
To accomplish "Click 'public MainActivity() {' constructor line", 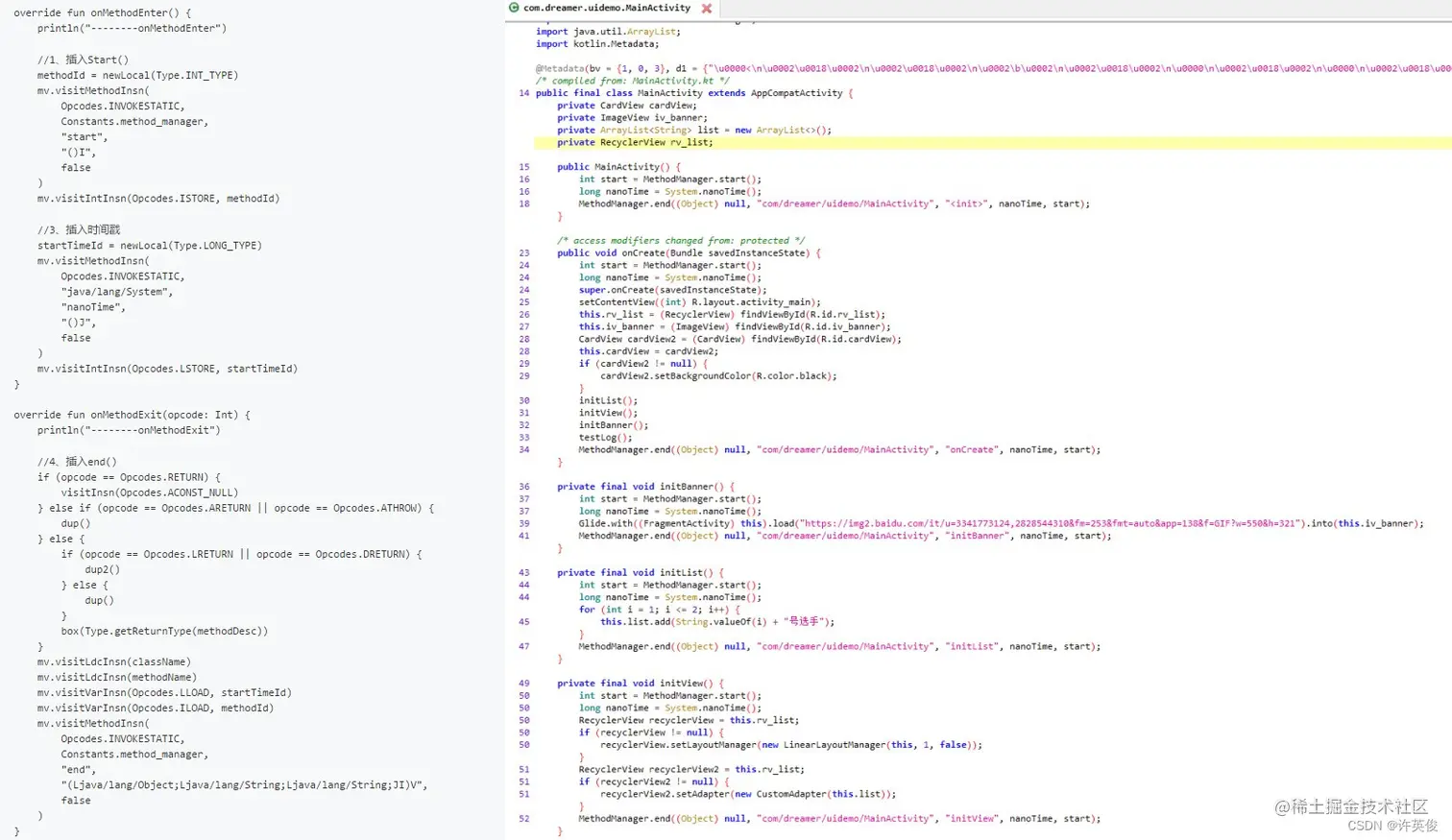I will tap(619, 167).
